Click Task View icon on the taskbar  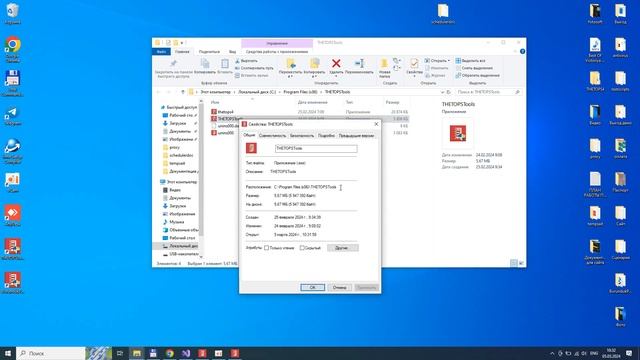coord(120,353)
